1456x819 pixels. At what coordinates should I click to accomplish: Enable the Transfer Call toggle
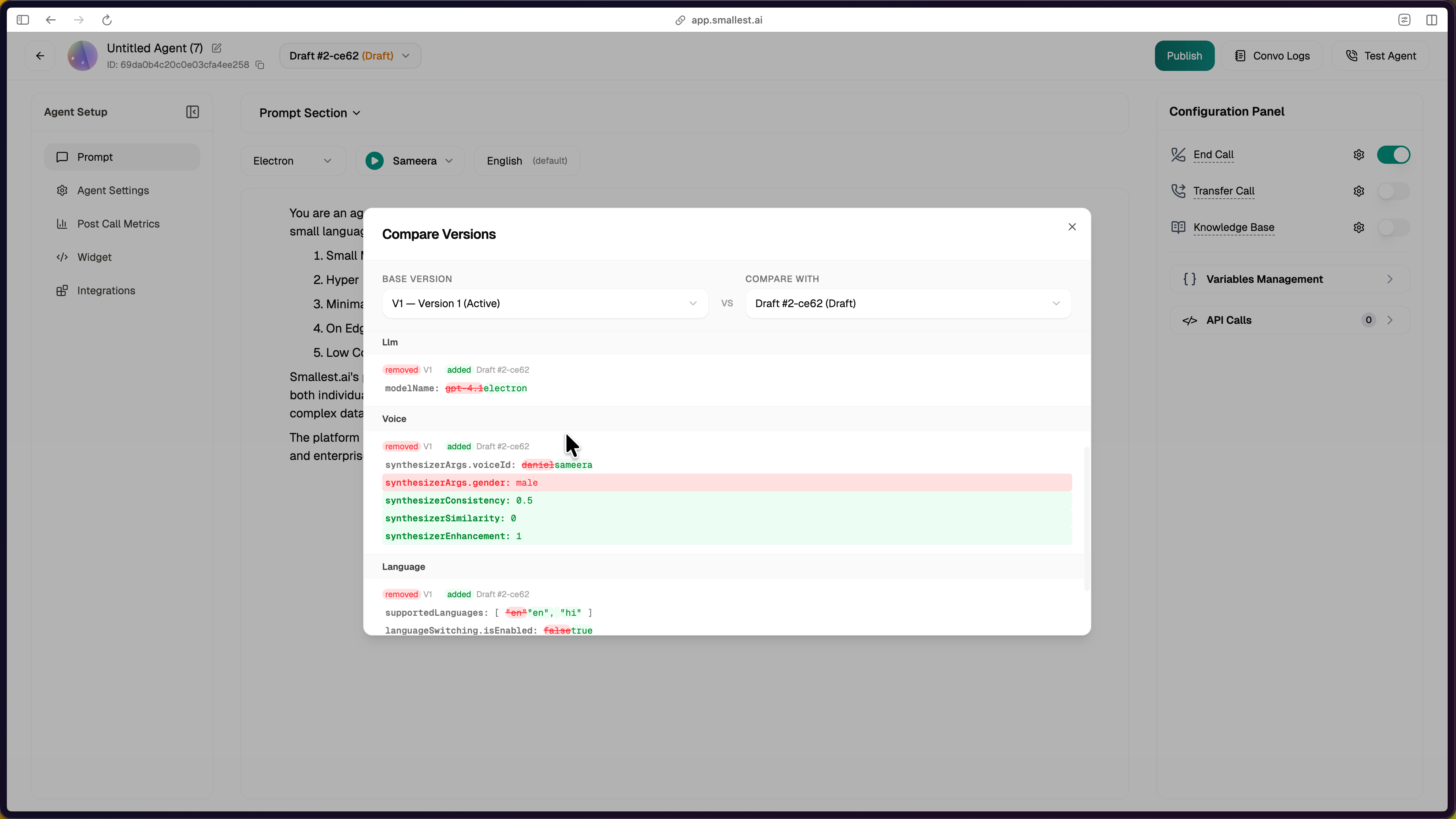(1395, 191)
